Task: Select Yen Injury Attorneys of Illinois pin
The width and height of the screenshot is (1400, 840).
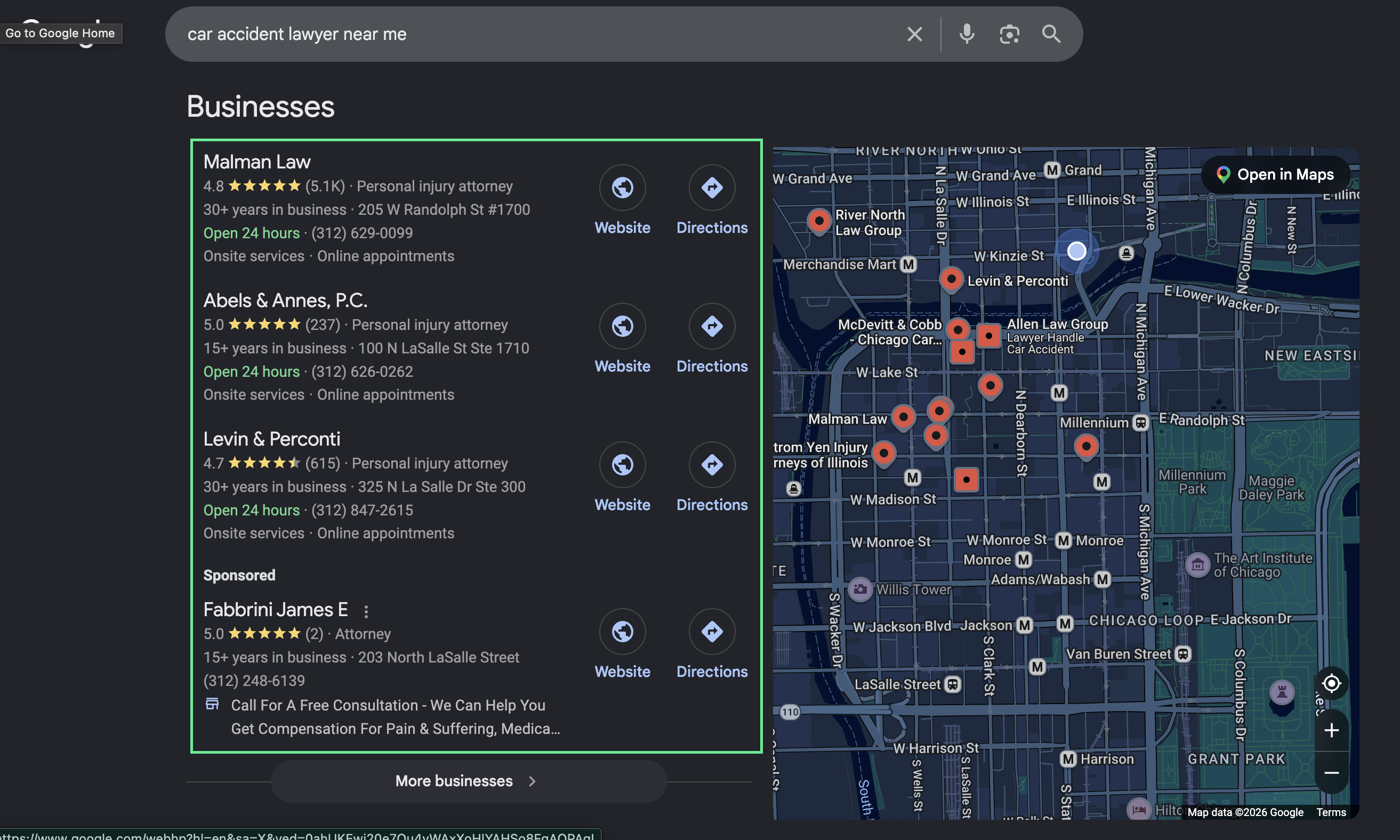Action: [884, 454]
